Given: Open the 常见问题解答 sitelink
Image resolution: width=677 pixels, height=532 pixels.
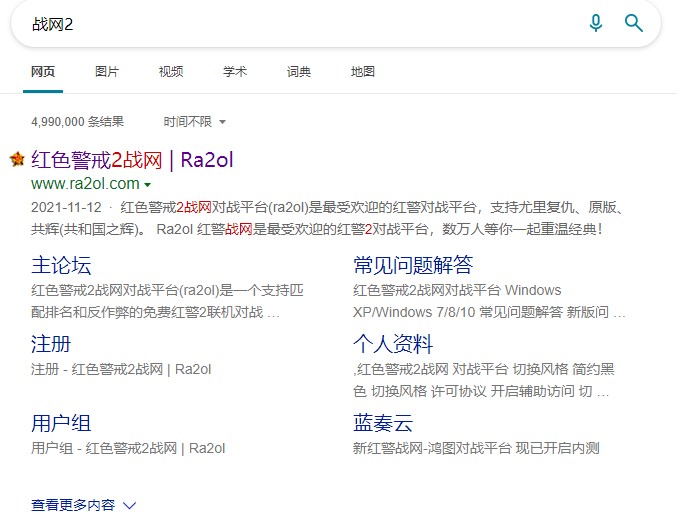Looking at the screenshot, I should 413,265.
